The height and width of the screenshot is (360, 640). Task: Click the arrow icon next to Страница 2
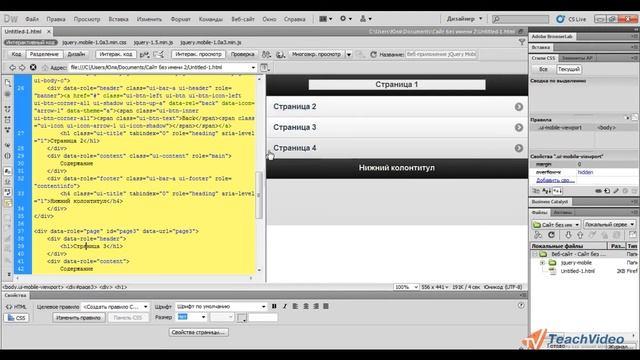click(x=518, y=107)
